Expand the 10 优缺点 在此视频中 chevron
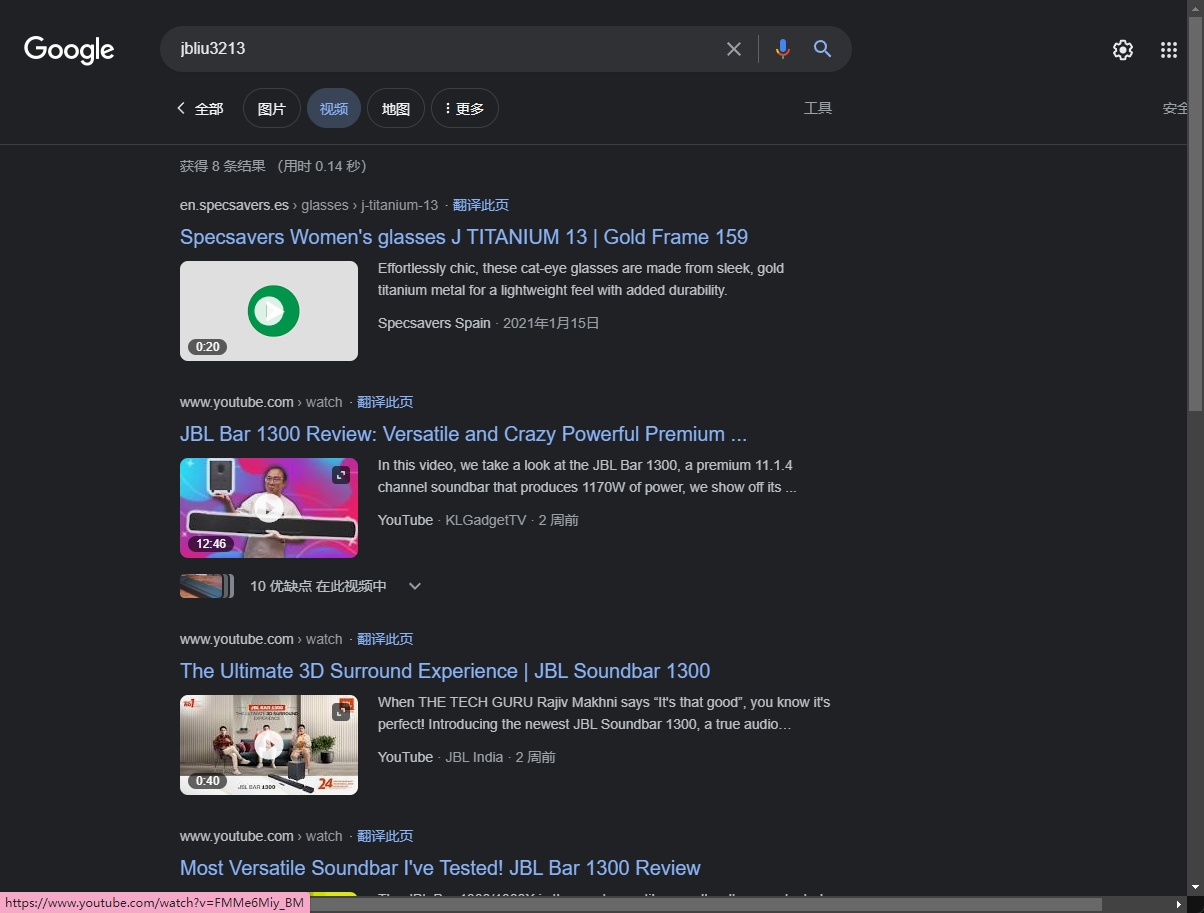Screen dimensions: 1204x913 pos(415,586)
